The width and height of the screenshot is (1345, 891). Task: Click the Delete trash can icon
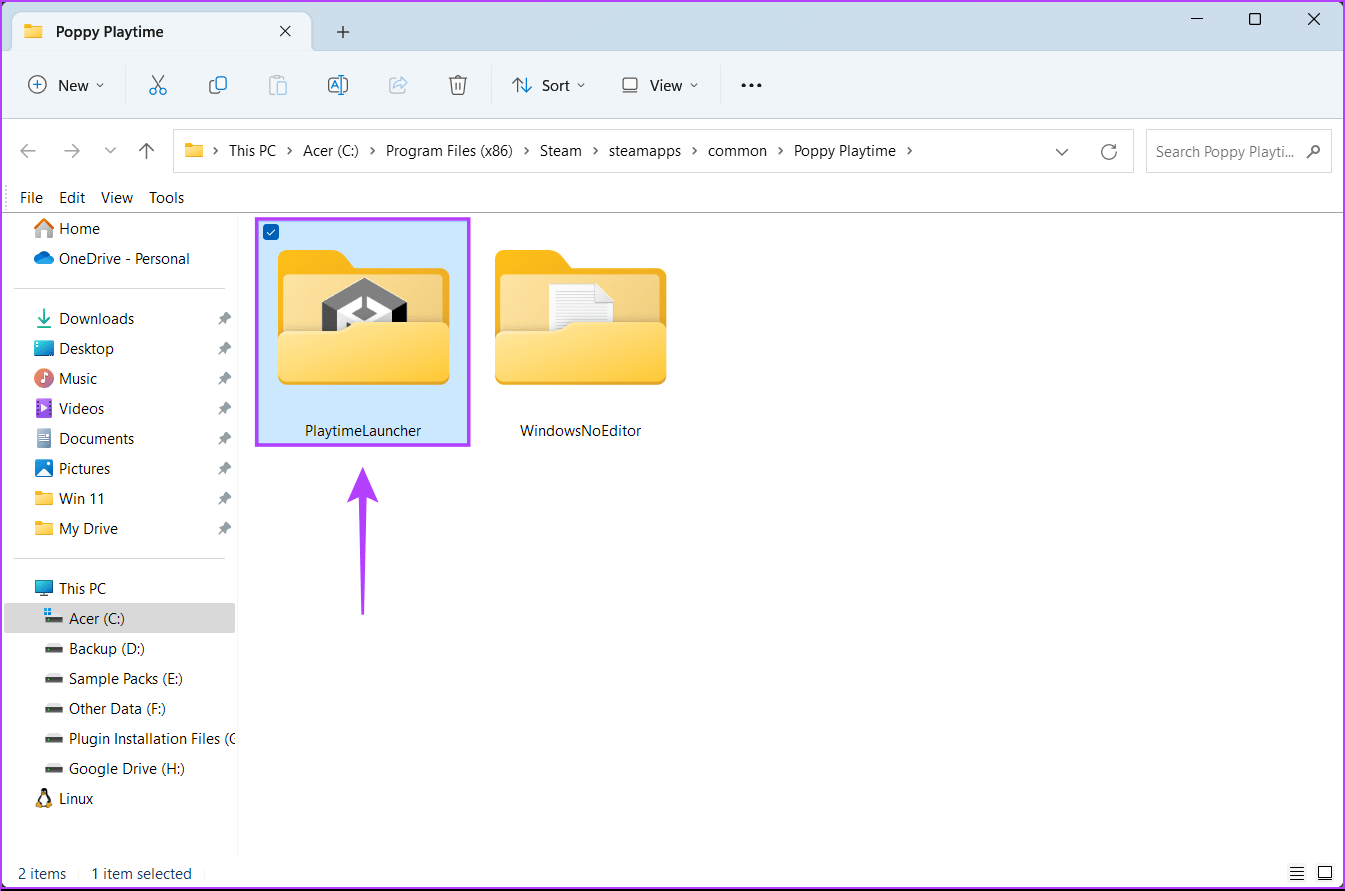click(x=458, y=85)
